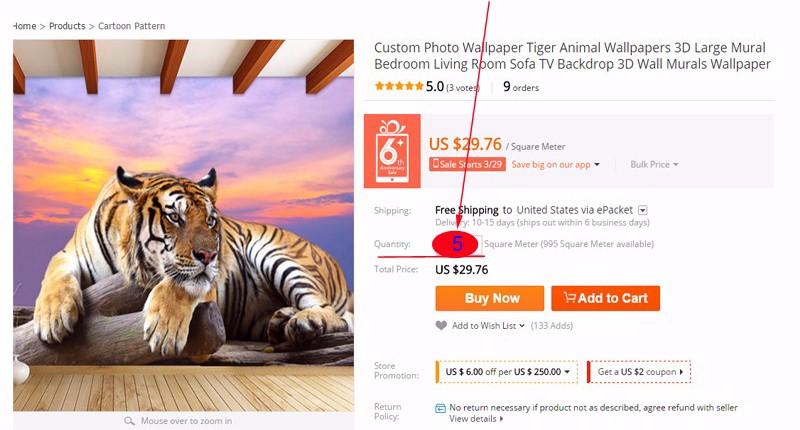Open View details for the return policy
This screenshot has width=800, height=430.
476,419
